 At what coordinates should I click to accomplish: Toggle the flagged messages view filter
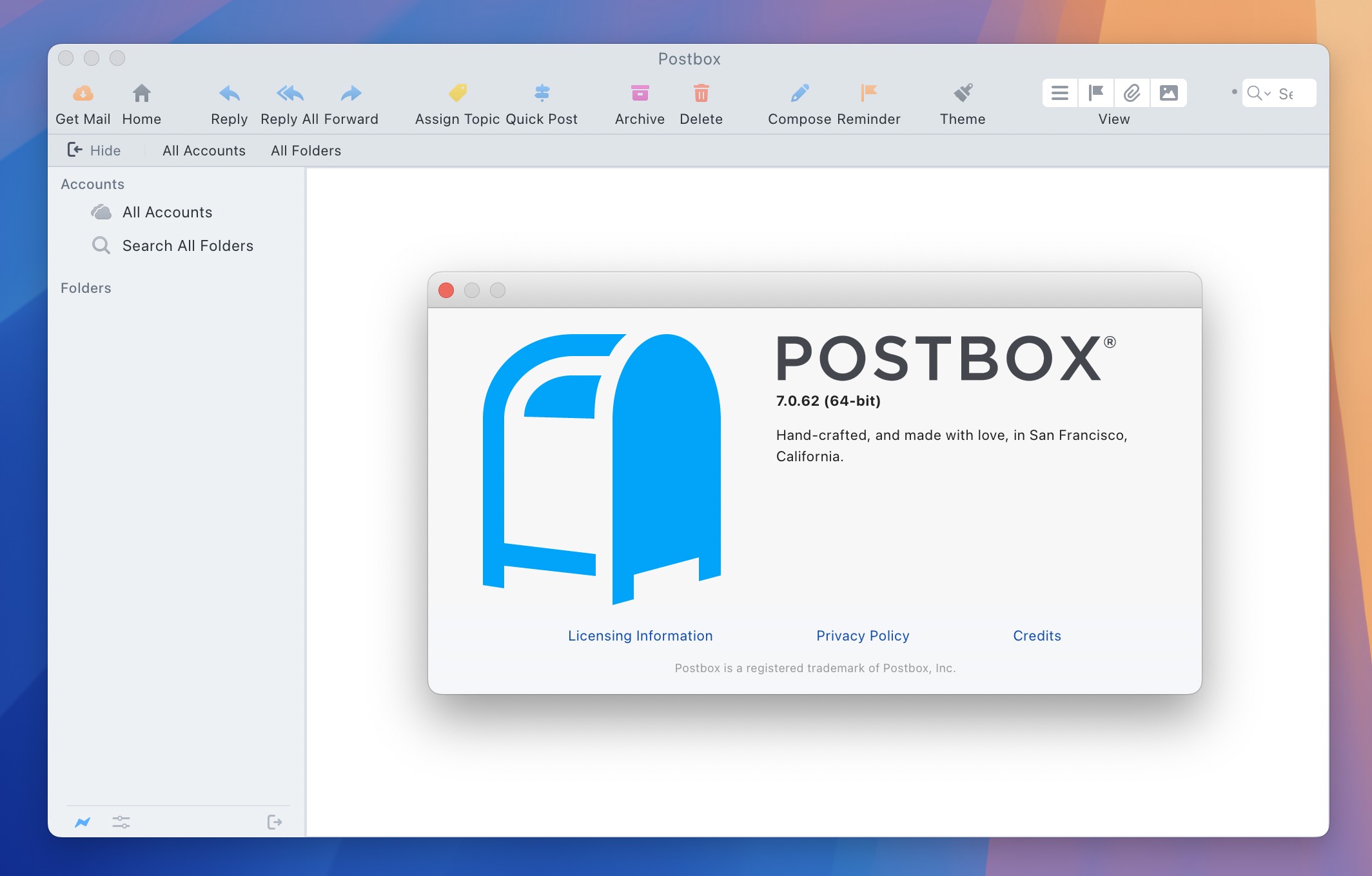coord(1096,93)
